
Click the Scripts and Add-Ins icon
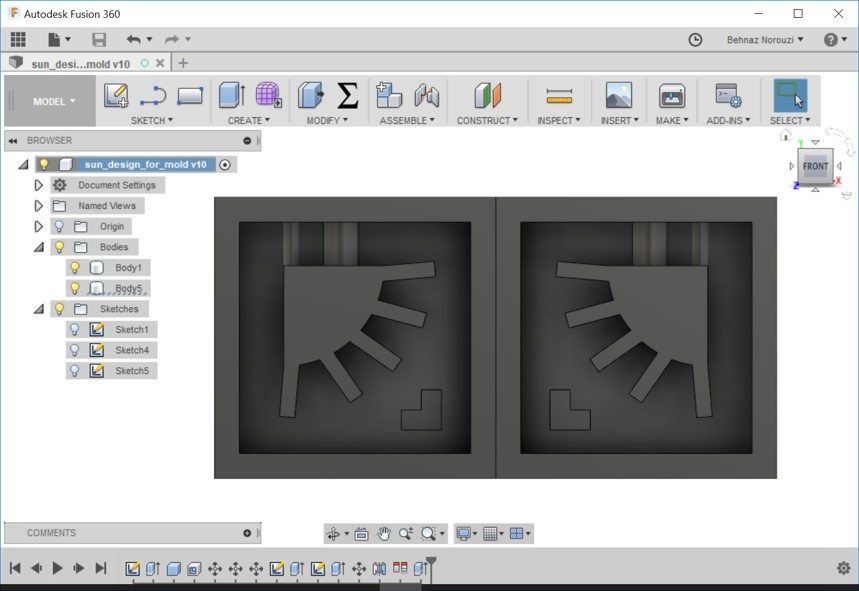tap(729, 95)
